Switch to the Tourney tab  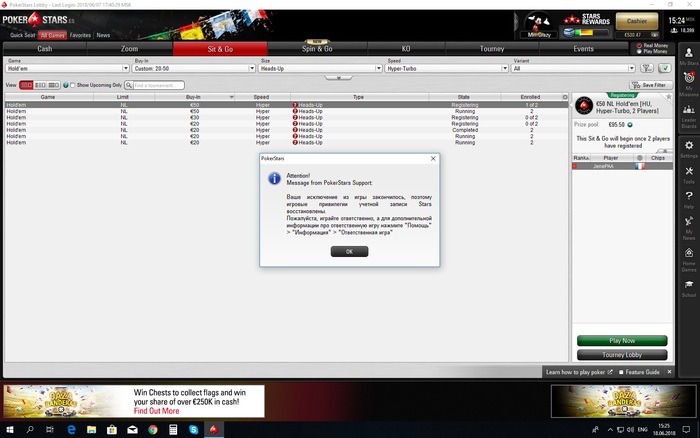(x=492, y=49)
